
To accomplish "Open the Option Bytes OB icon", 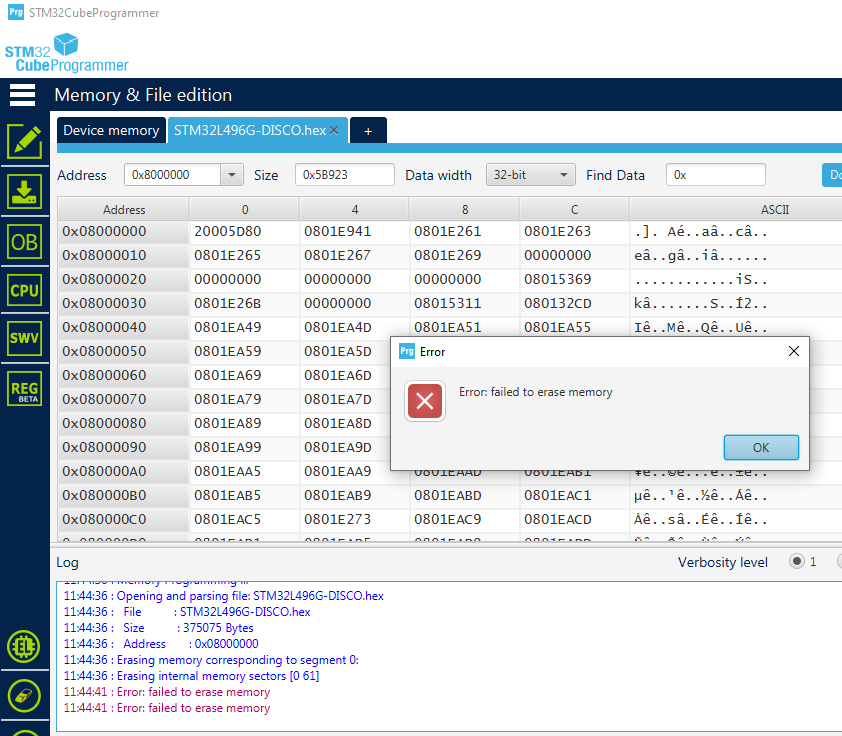I will (x=25, y=242).
